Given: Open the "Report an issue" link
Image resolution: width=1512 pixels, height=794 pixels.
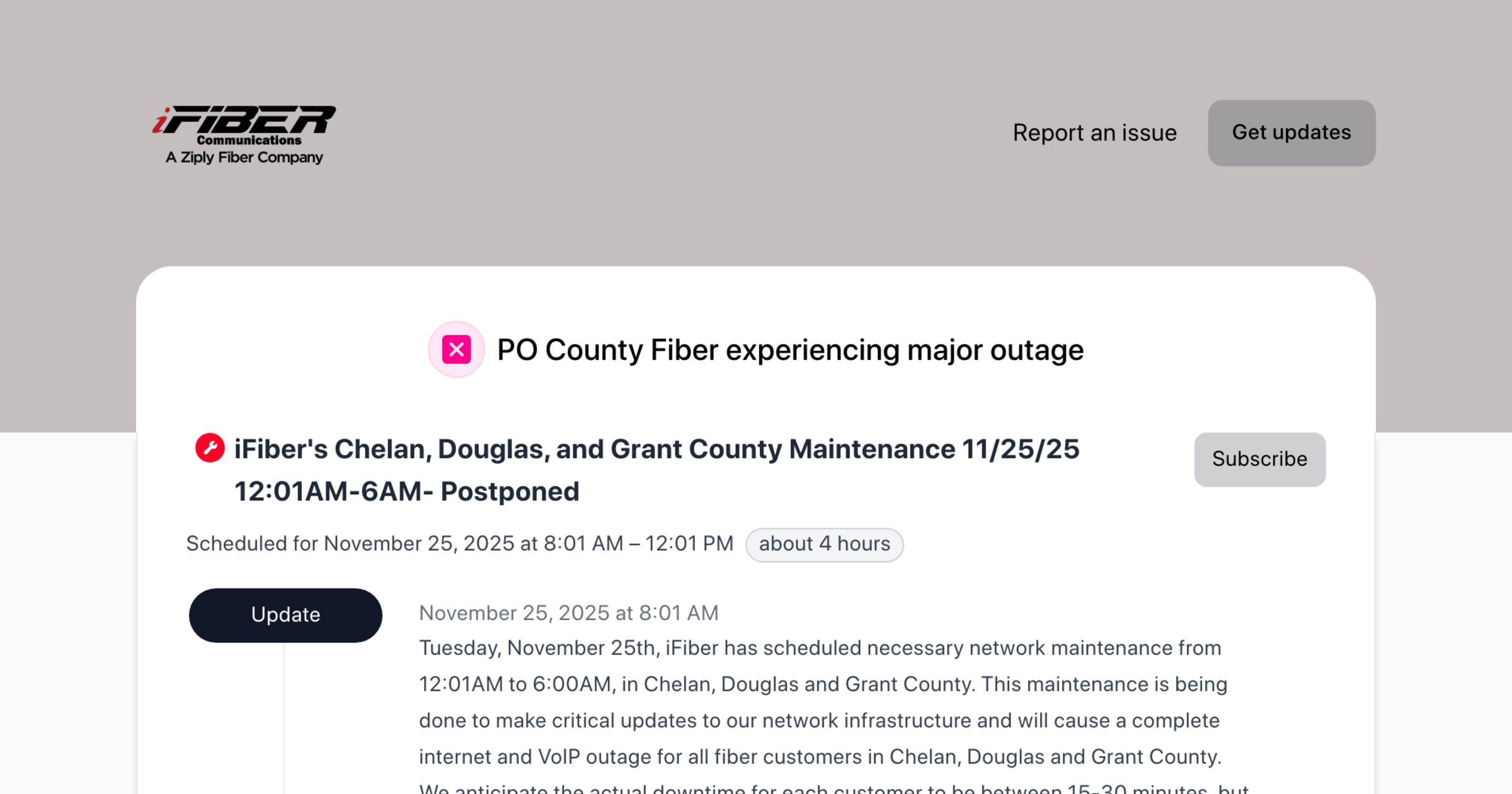Looking at the screenshot, I should tap(1094, 133).
